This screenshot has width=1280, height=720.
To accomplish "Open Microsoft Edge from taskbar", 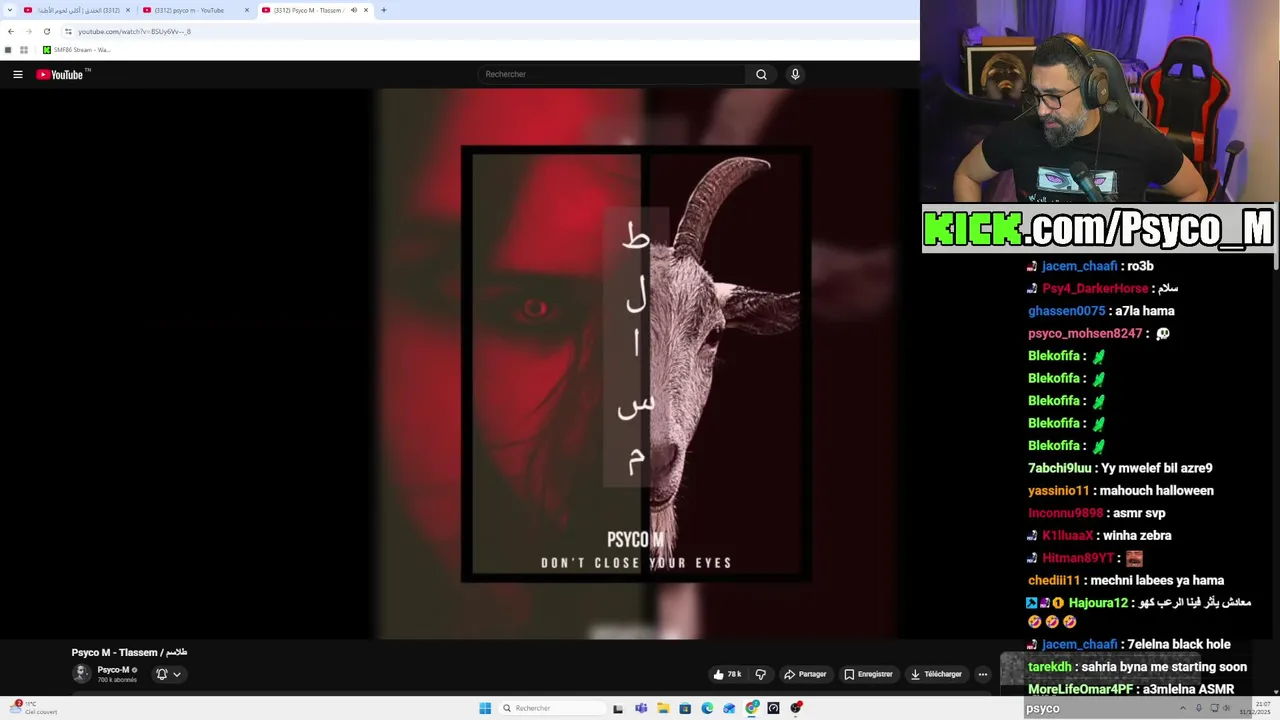I will tap(707, 708).
